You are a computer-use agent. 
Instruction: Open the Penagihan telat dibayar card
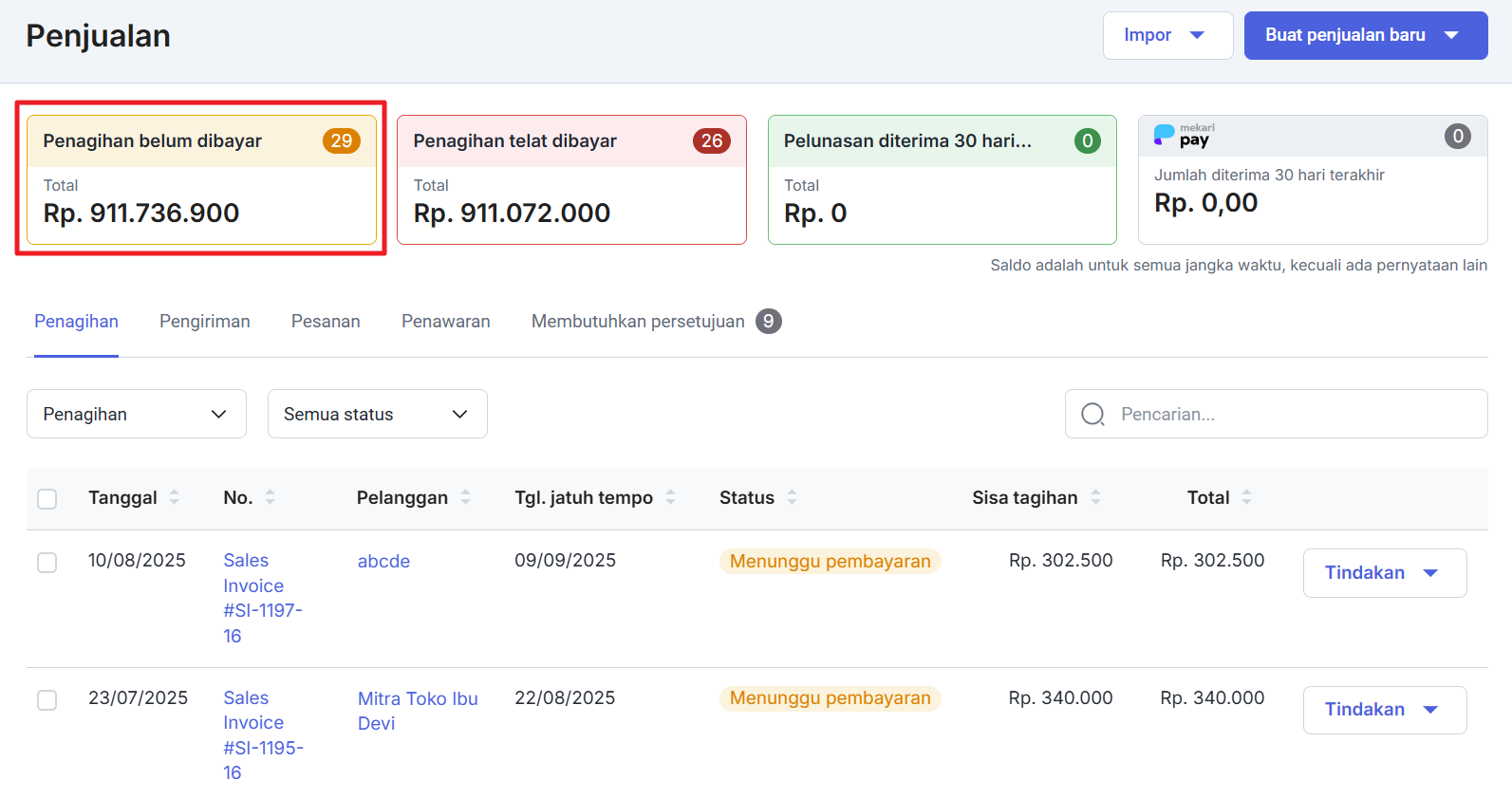click(571, 180)
